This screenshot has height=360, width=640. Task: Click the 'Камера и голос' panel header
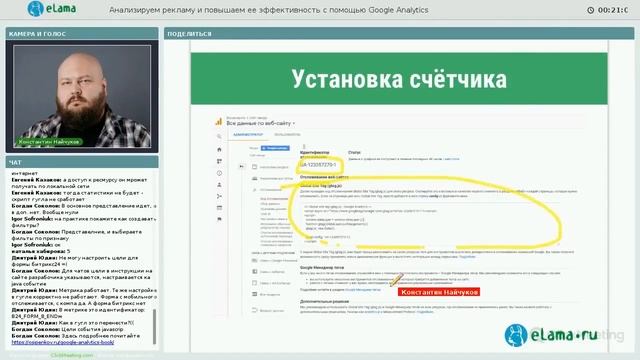[82, 33]
